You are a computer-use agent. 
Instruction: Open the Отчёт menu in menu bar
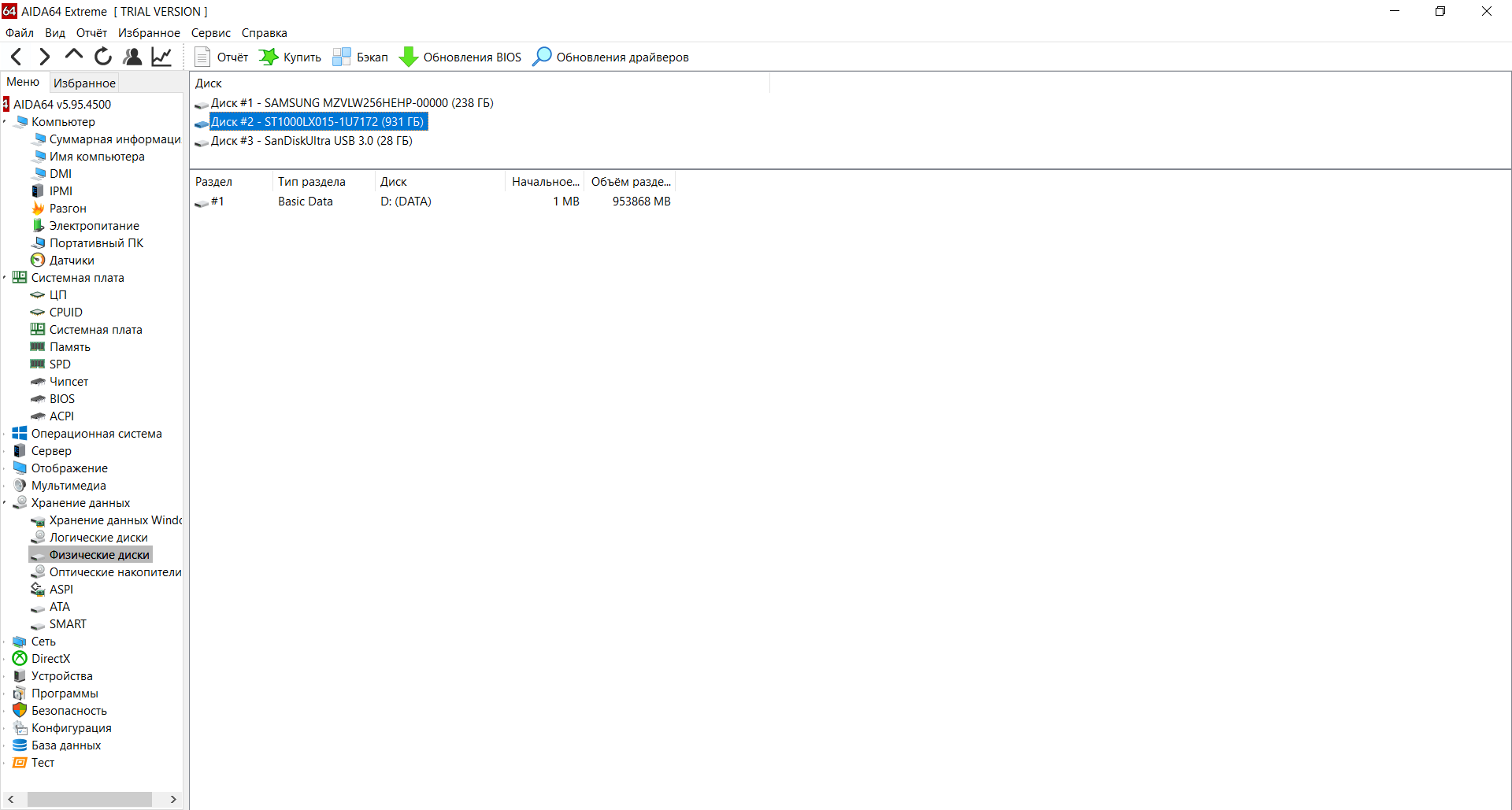point(91,33)
